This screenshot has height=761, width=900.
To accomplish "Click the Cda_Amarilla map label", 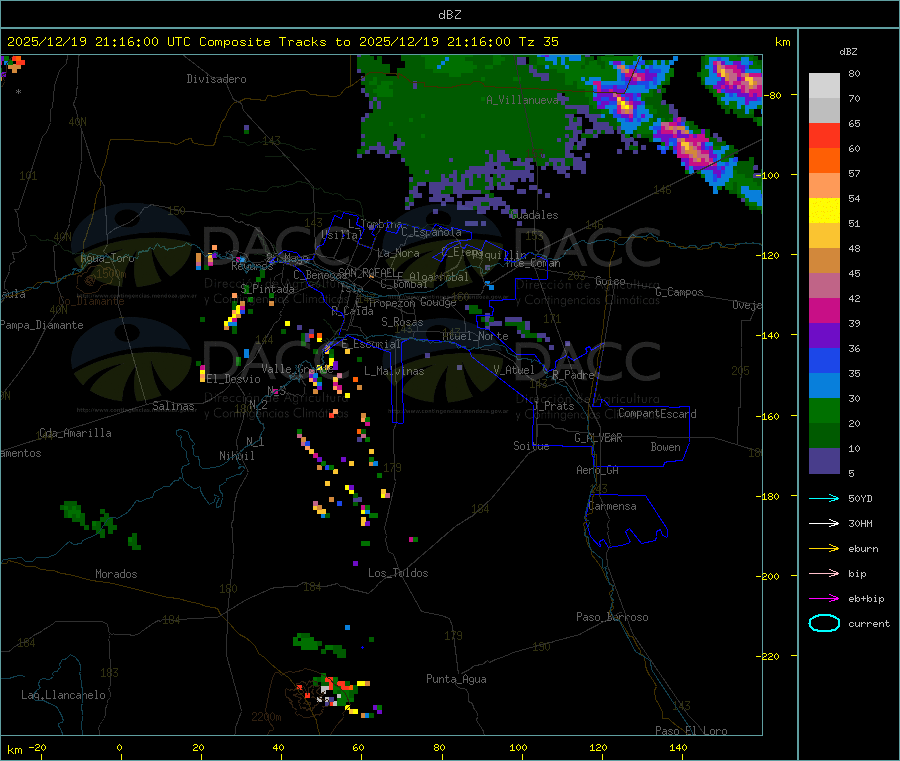I will point(75,433).
